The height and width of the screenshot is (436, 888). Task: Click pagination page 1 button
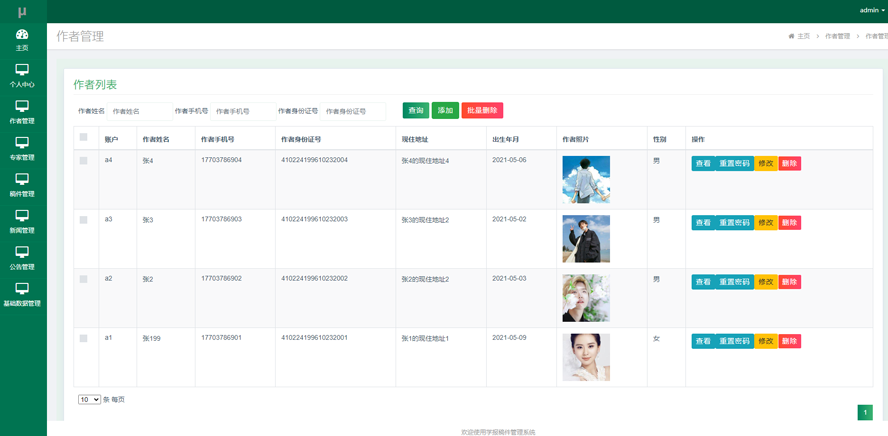865,413
